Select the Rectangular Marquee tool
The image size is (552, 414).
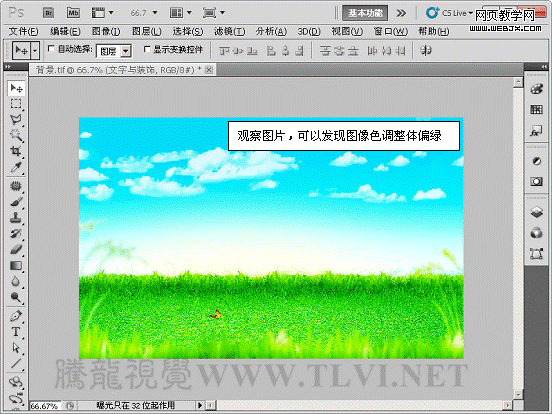point(16,104)
